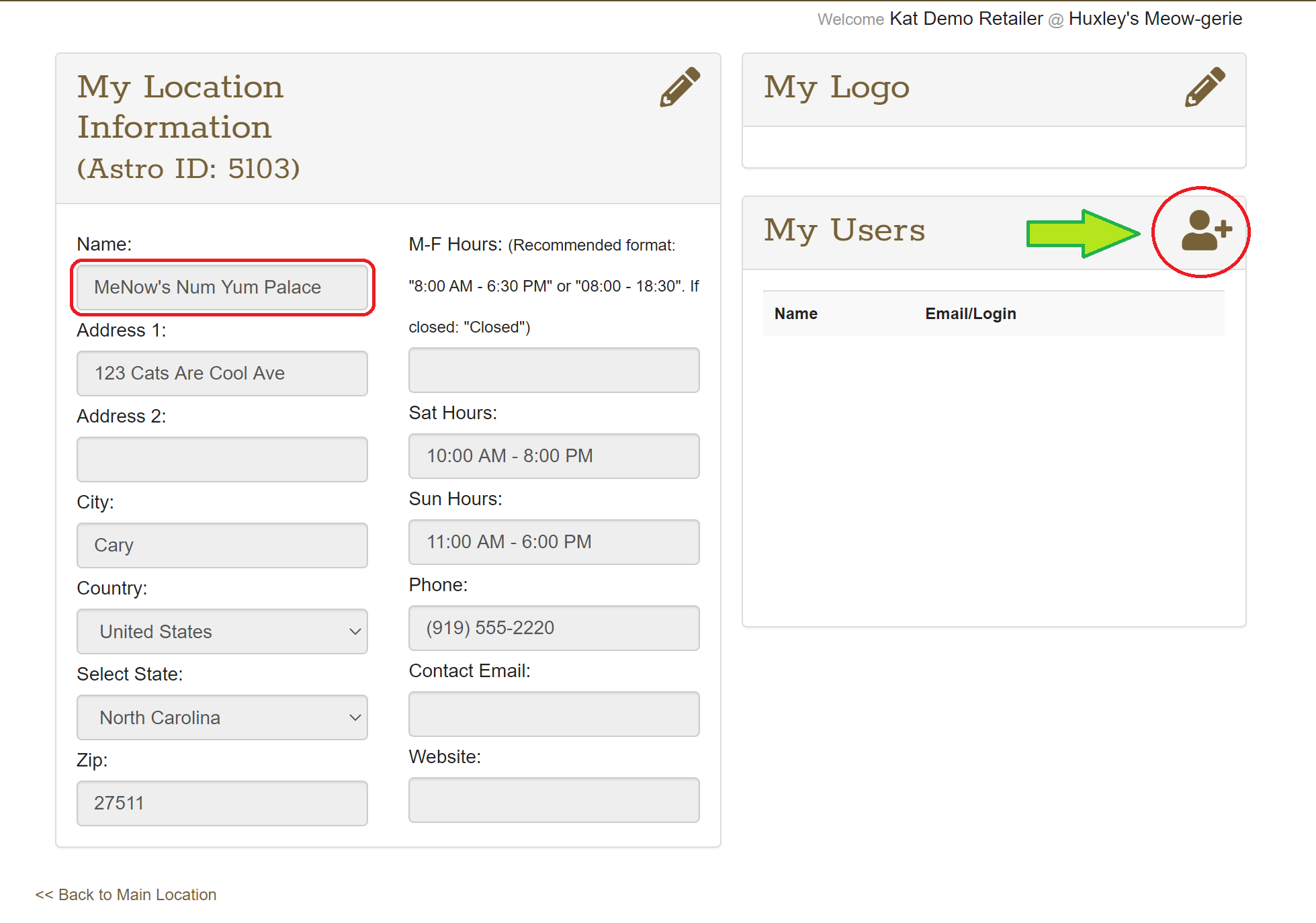Screen dimensions: 1316x923
Task: Click the Email/Login column header
Action: click(x=970, y=314)
